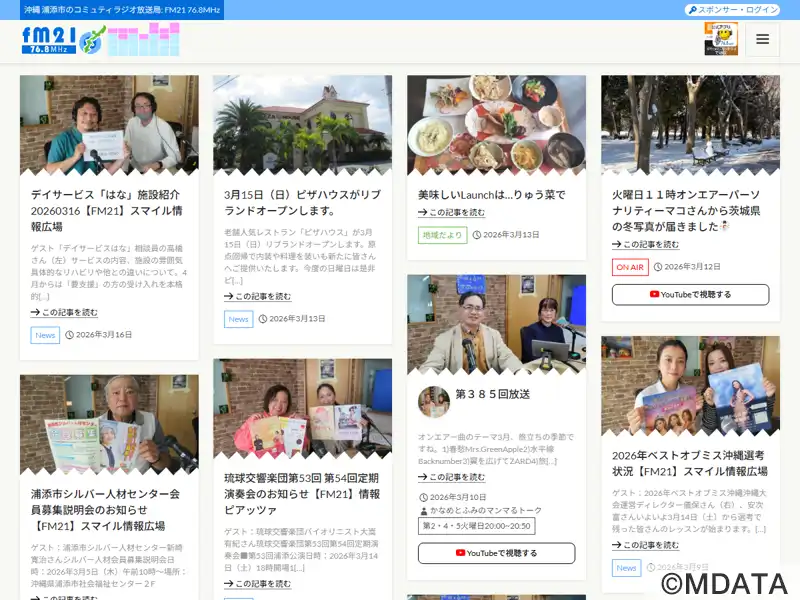The image size is (800, 600).
Task: Click the date 2026年3月12日 next to ON AIR
Action: click(692, 267)
